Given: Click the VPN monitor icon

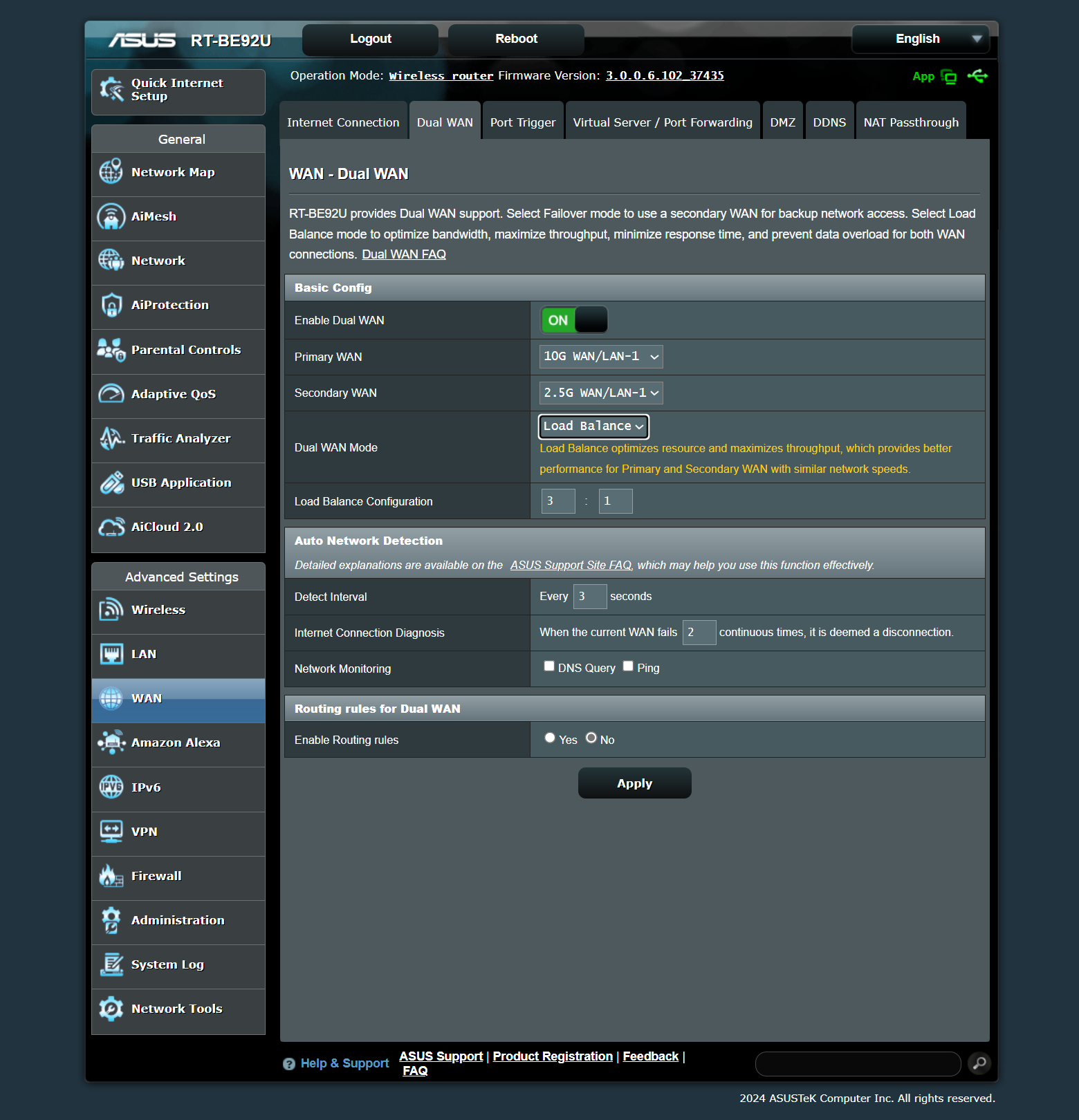Looking at the screenshot, I should (111, 831).
